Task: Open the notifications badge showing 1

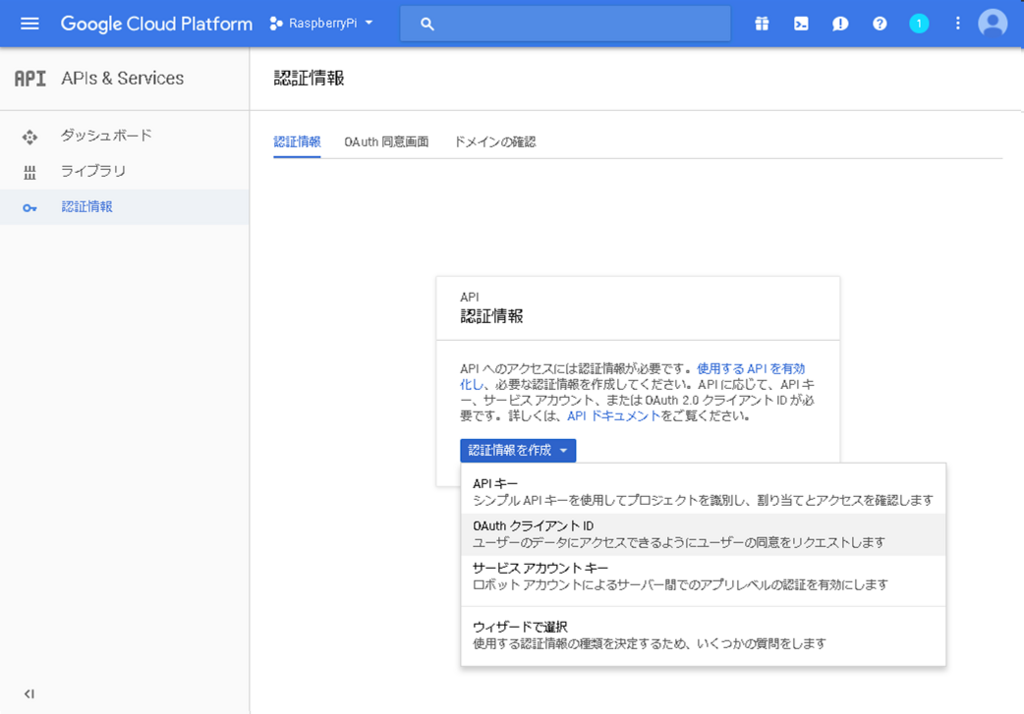Action: point(919,24)
